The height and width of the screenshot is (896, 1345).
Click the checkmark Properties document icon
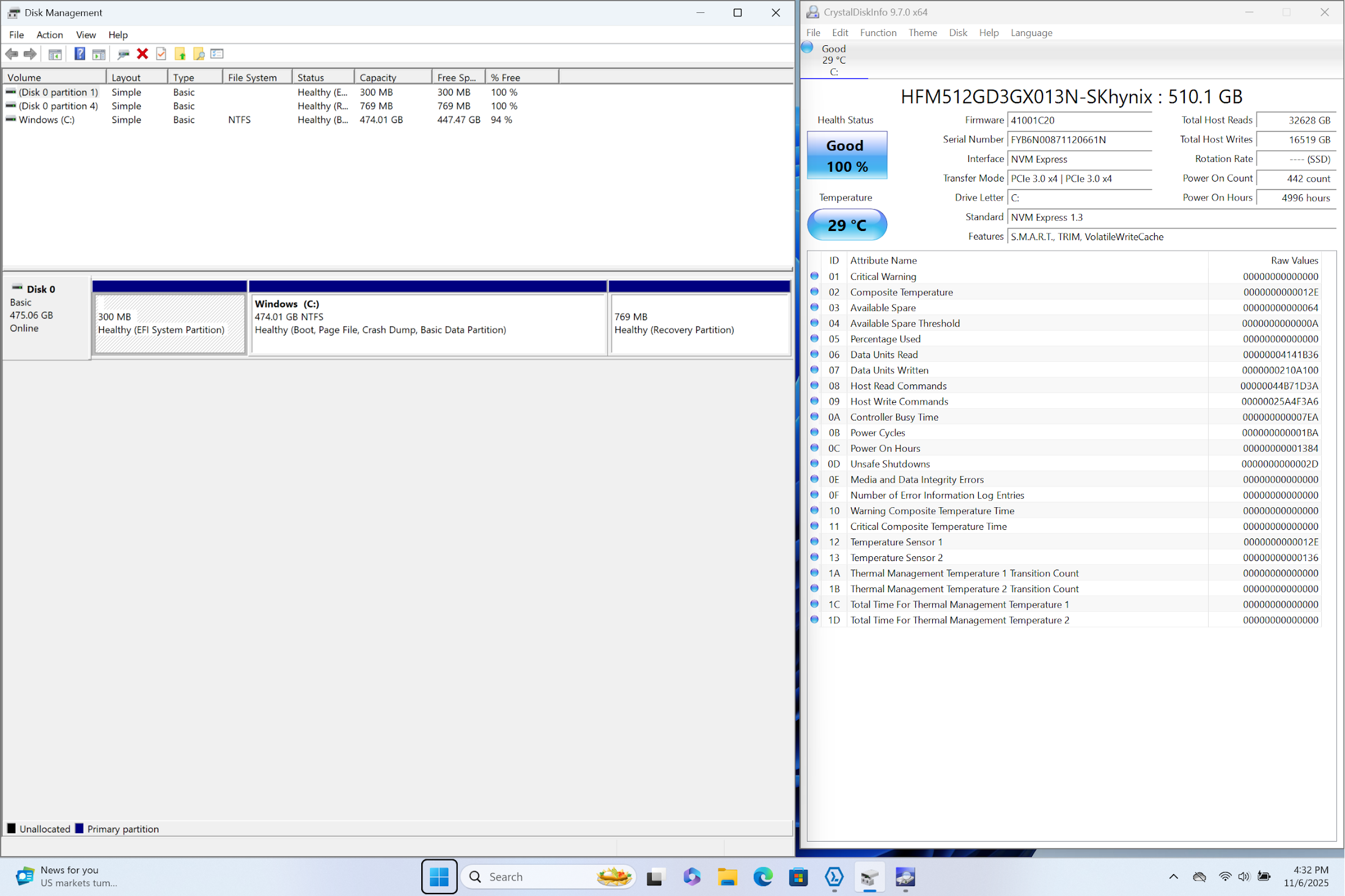click(161, 54)
